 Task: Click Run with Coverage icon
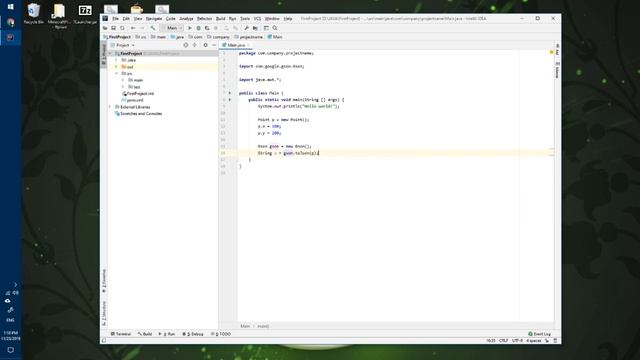tap(207, 28)
